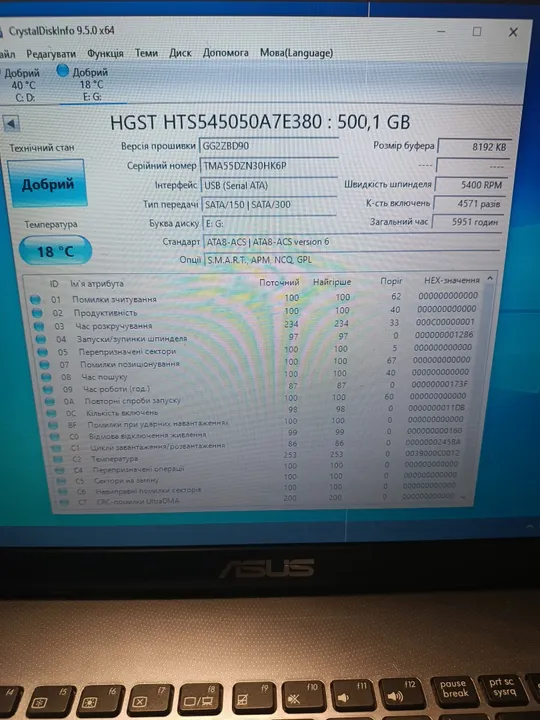Click status icon for 05 Перепризначені сектори
Screen dimensions: 540x720
pos(43,352)
